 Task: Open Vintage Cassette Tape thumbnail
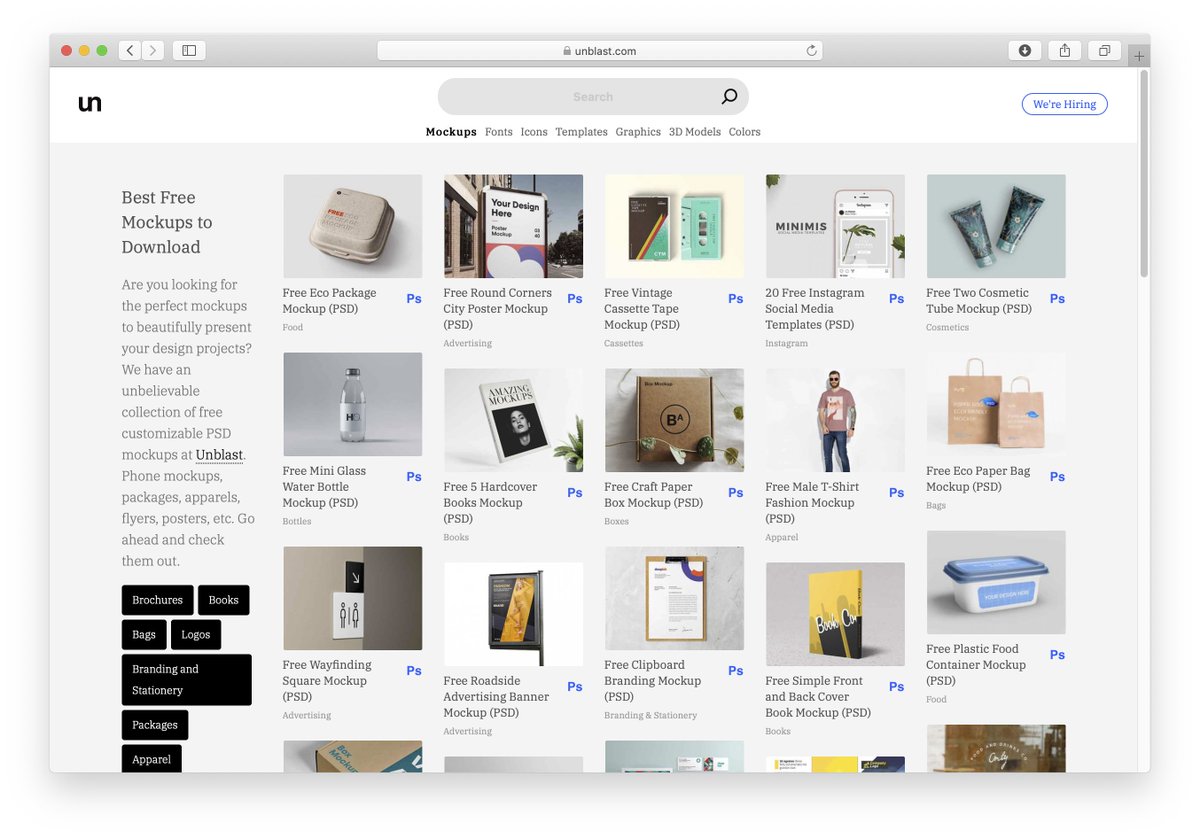click(x=674, y=226)
